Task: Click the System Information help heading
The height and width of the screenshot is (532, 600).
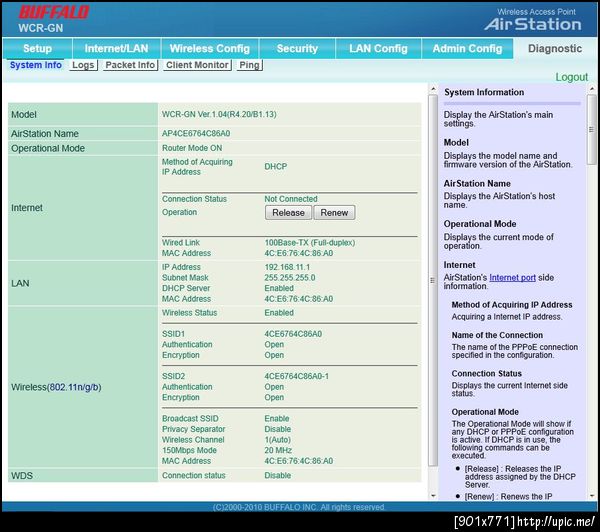Action: click(x=484, y=92)
